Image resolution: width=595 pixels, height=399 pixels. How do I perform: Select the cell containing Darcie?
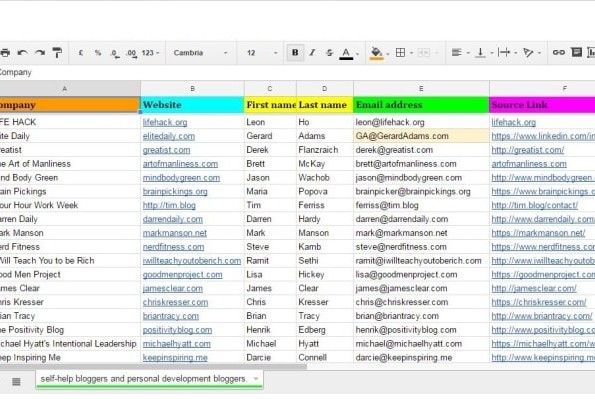(x=270, y=358)
